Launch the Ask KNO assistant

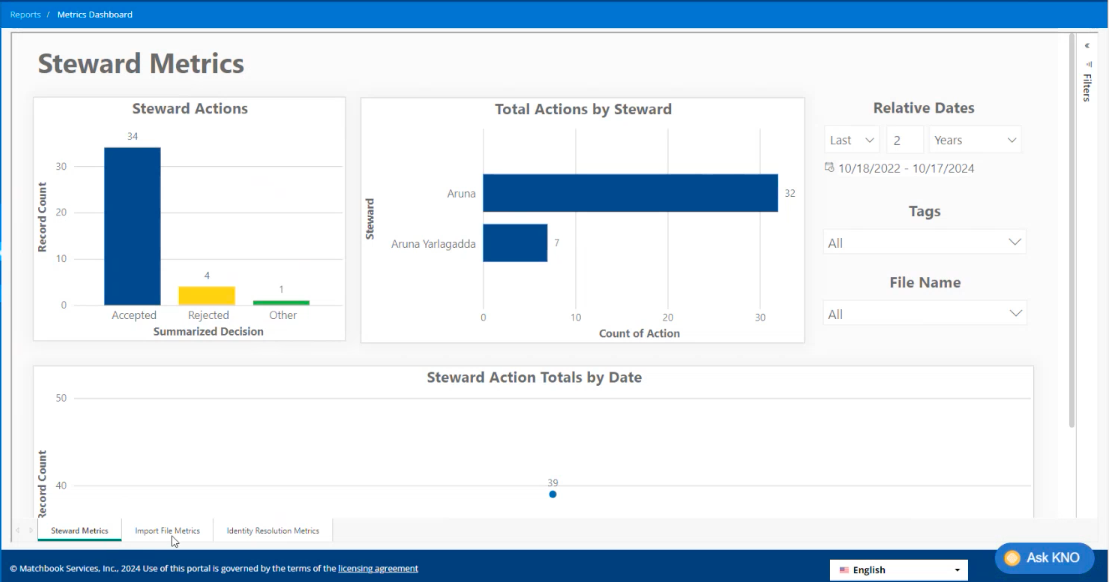click(x=1045, y=558)
